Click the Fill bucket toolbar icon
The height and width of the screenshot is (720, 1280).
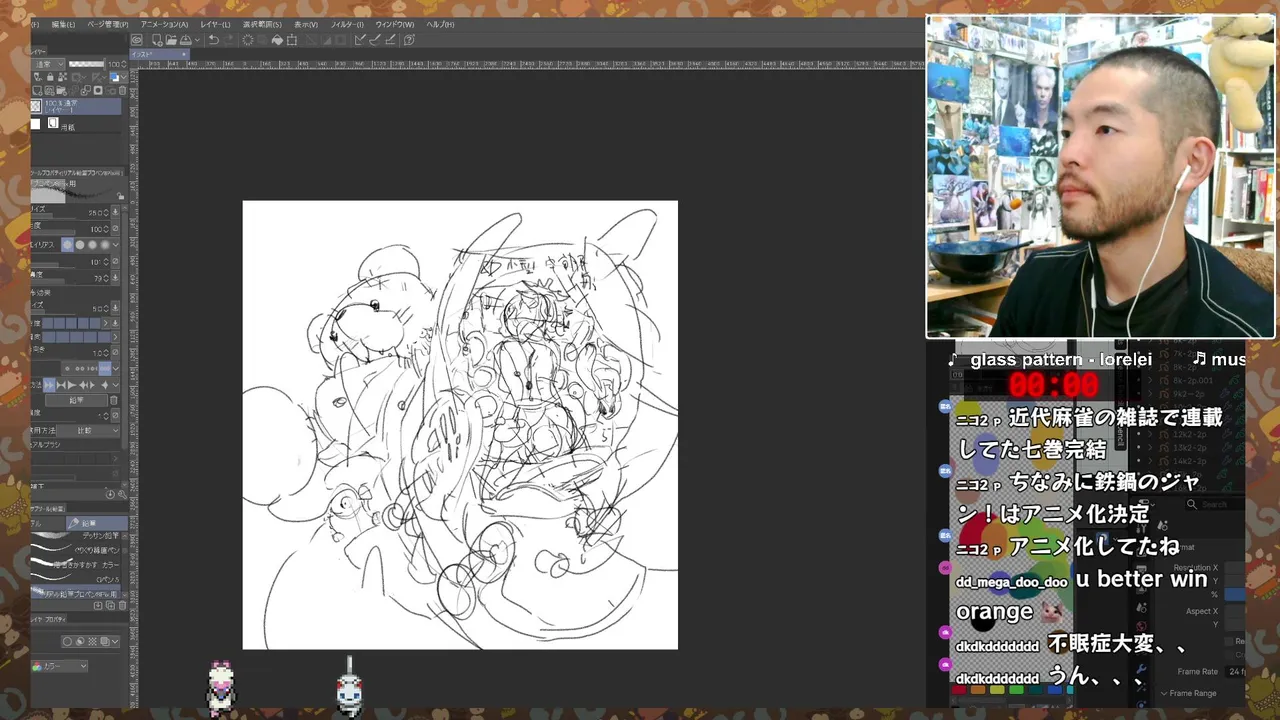coord(277,40)
